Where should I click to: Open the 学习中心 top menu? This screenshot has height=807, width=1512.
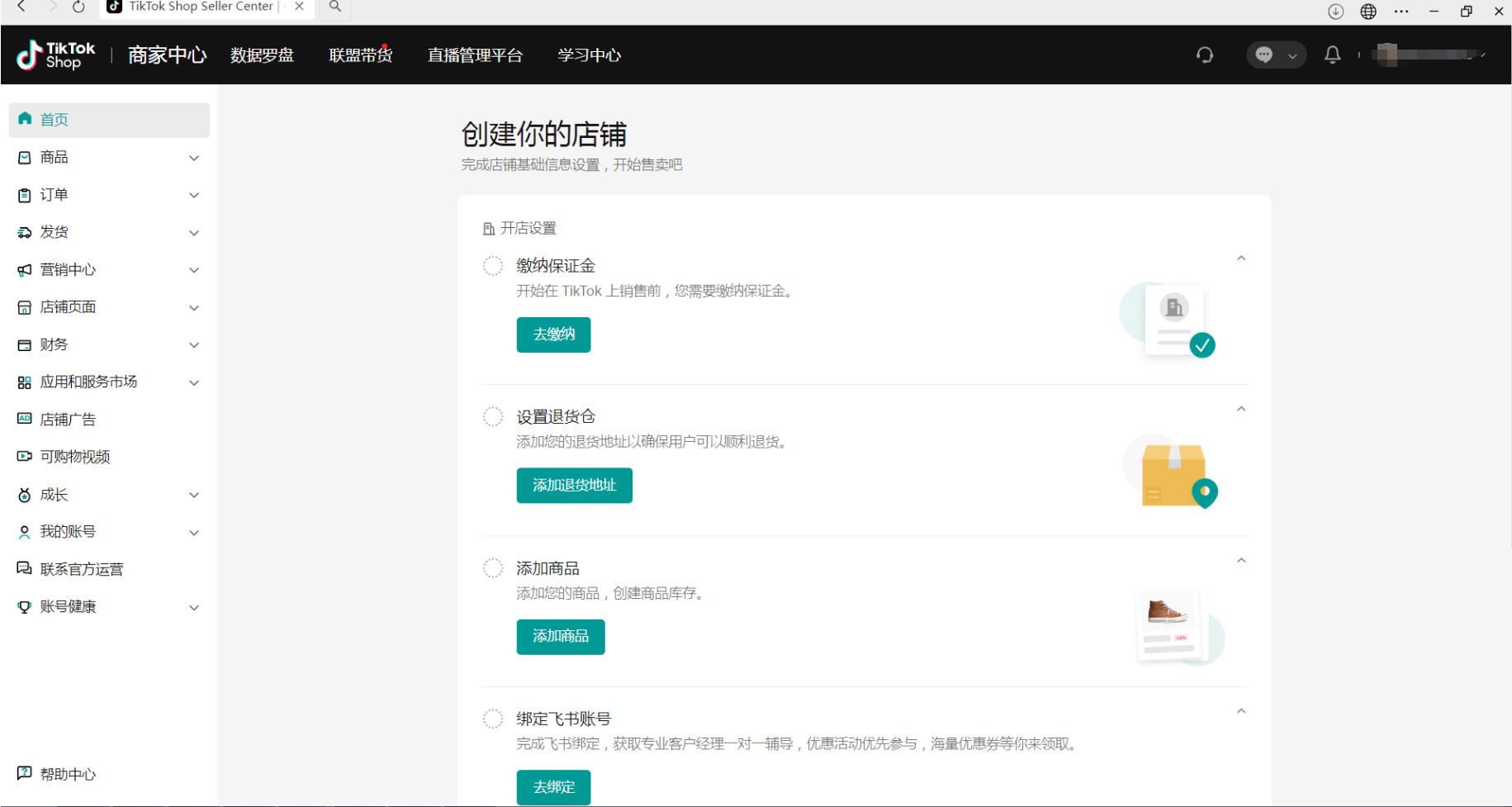pyautogui.click(x=589, y=55)
